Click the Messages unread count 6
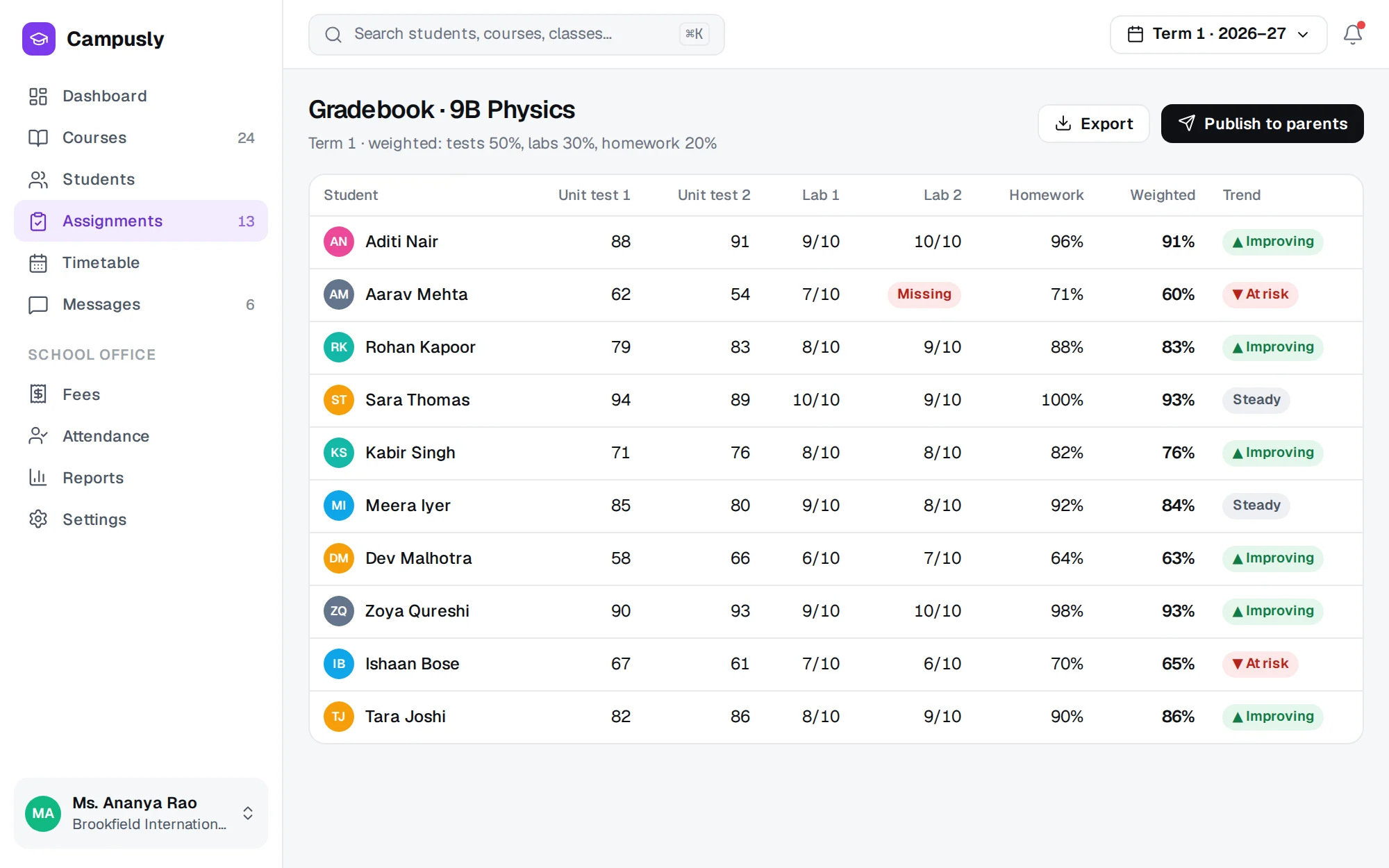 250,304
